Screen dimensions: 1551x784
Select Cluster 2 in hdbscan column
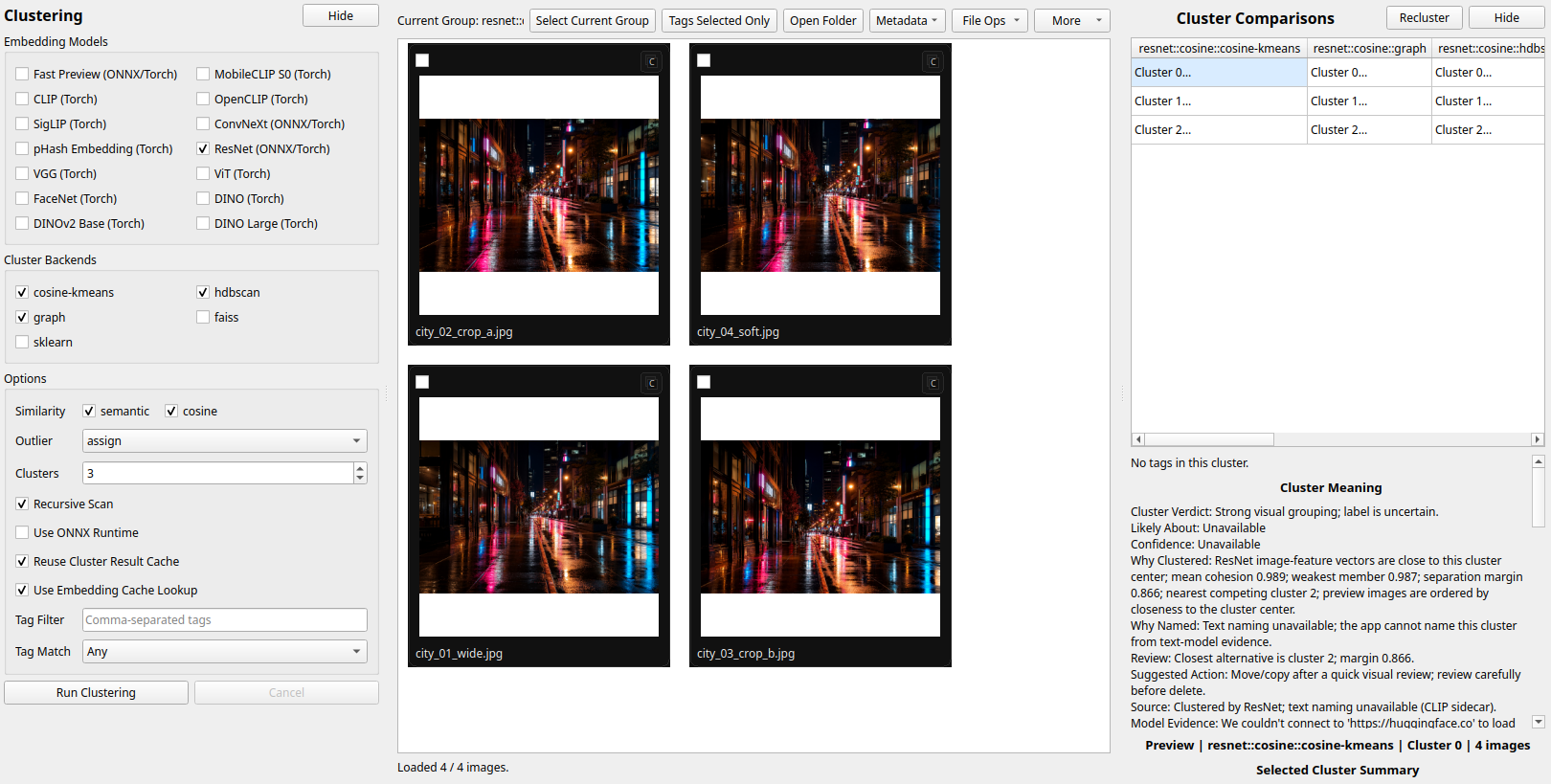(1489, 129)
